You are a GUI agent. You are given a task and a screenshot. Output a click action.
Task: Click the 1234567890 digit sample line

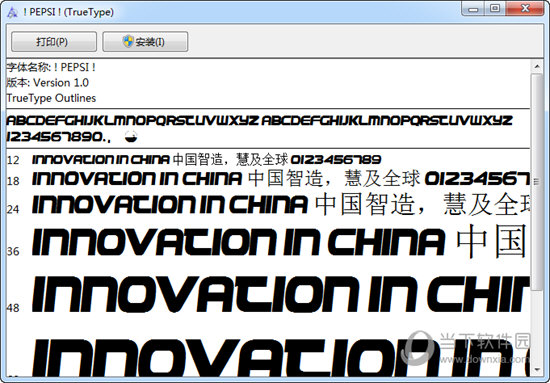(59, 137)
